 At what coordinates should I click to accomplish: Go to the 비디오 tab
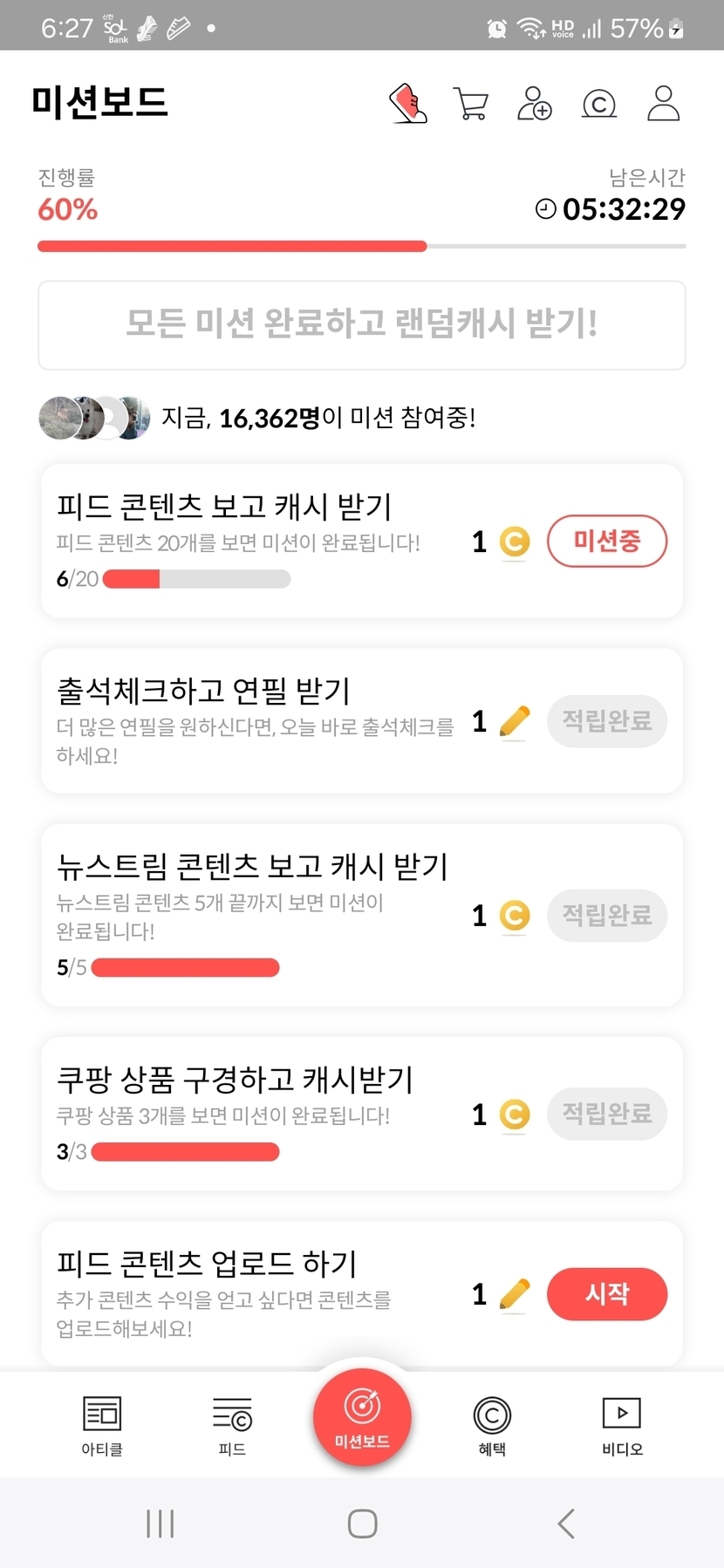622,1425
